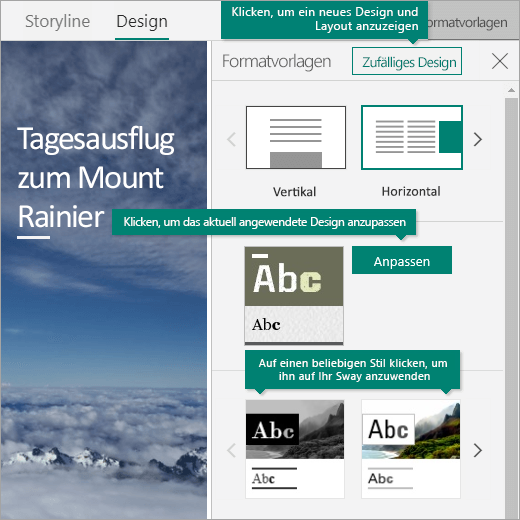Apply the black-and-white Abc style
Image resolution: width=520 pixels, height=520 pixels.
295,449
